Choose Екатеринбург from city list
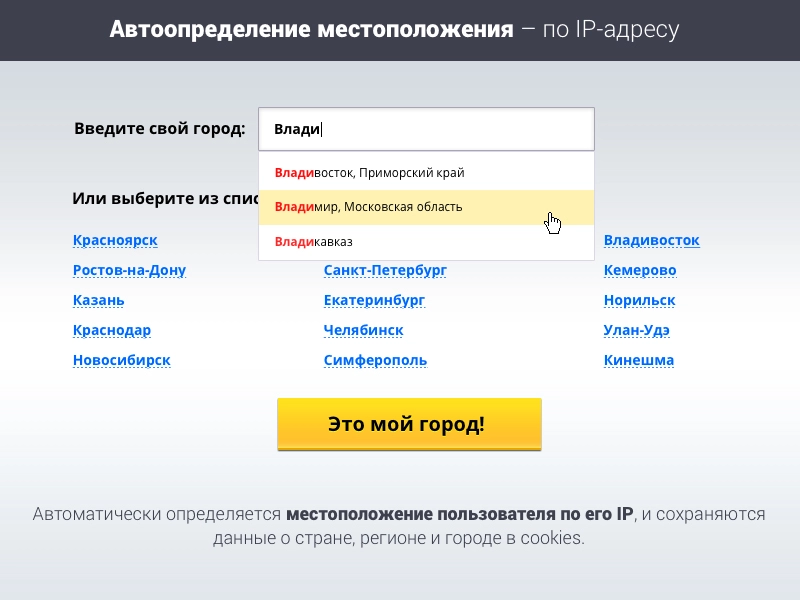 374,300
